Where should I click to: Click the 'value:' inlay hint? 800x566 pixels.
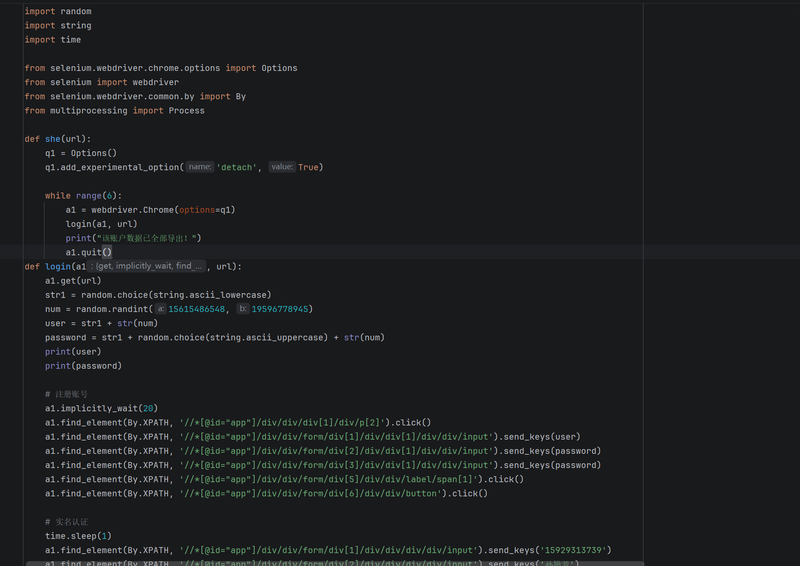coord(282,167)
